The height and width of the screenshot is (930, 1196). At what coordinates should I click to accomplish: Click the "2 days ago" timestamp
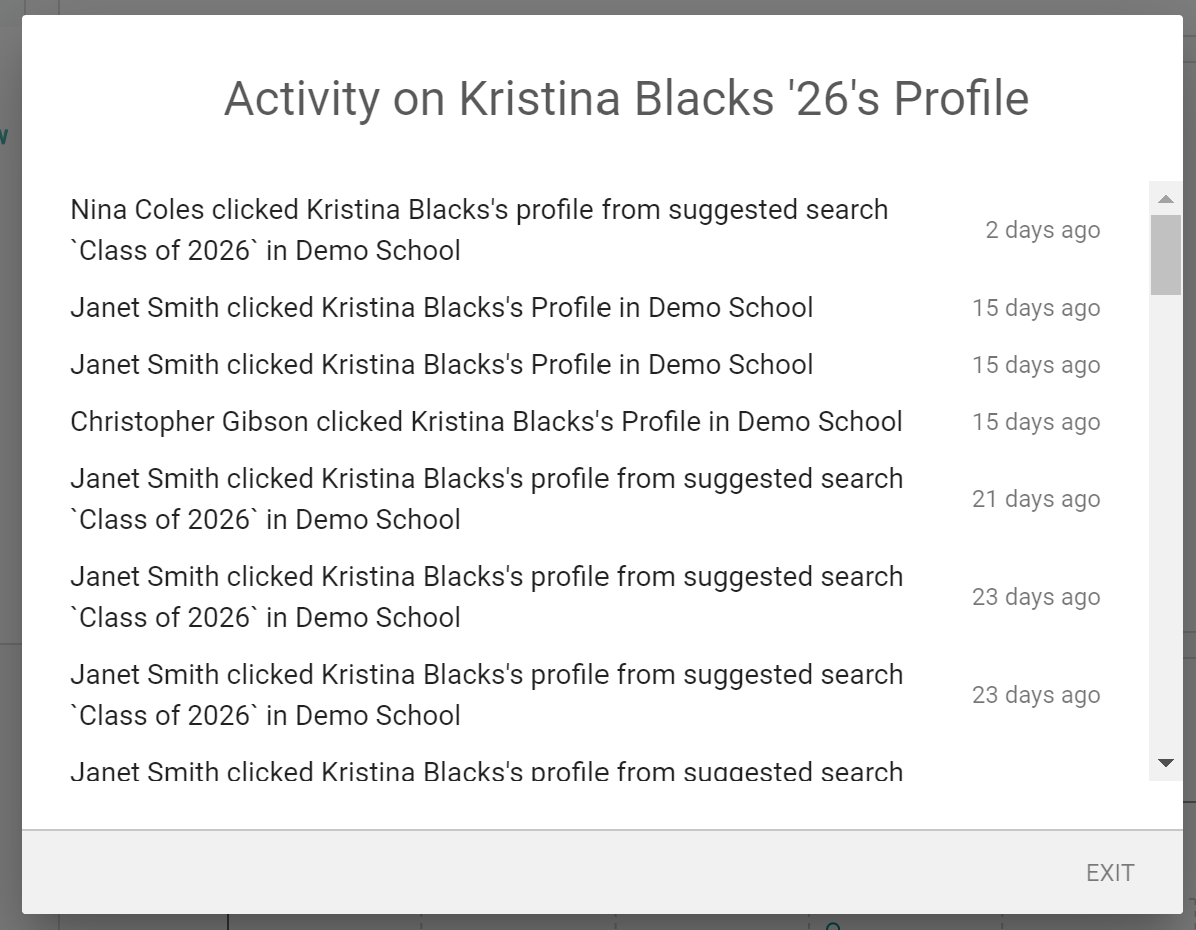pos(1042,230)
